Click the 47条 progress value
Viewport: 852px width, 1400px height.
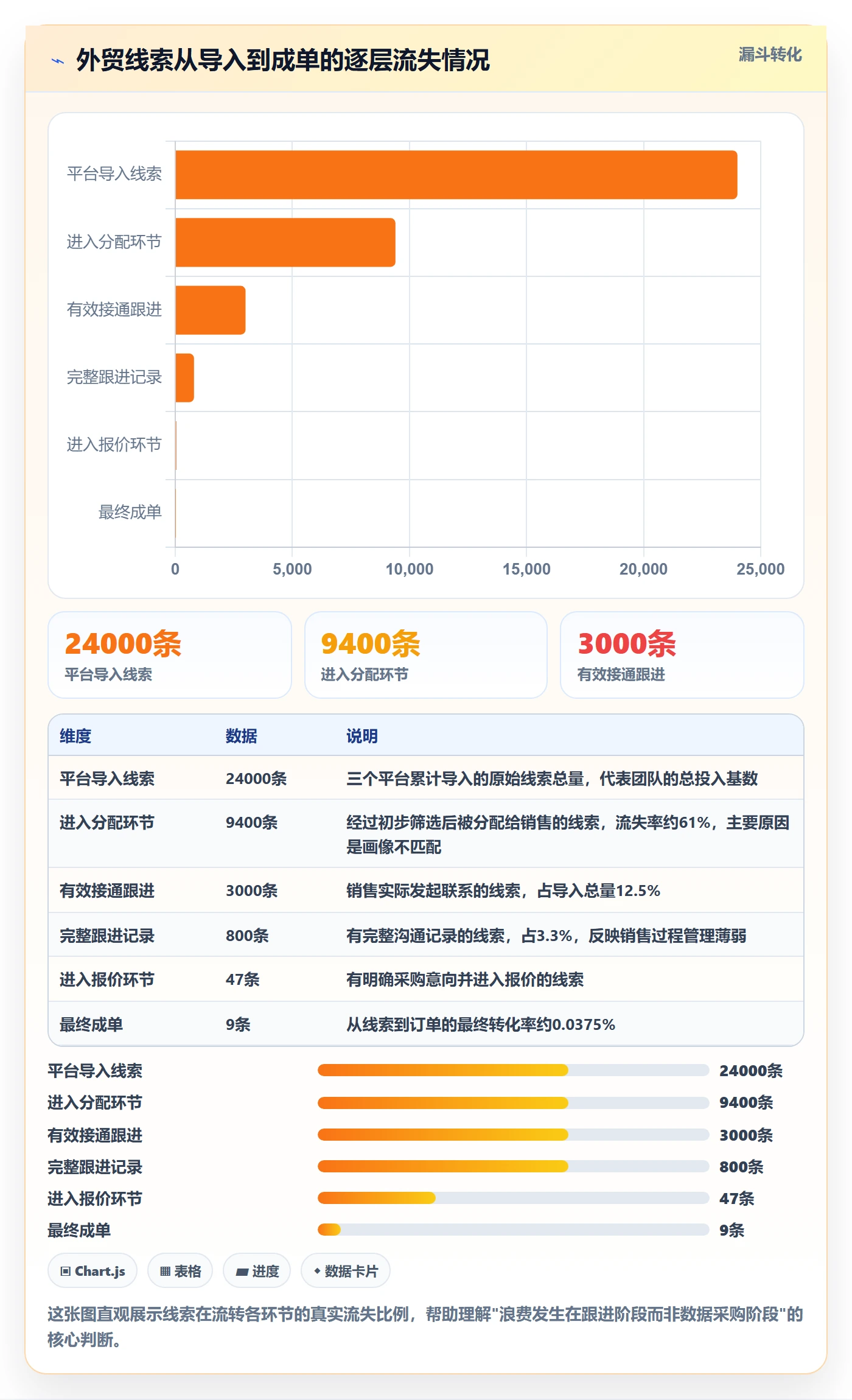click(x=737, y=1199)
